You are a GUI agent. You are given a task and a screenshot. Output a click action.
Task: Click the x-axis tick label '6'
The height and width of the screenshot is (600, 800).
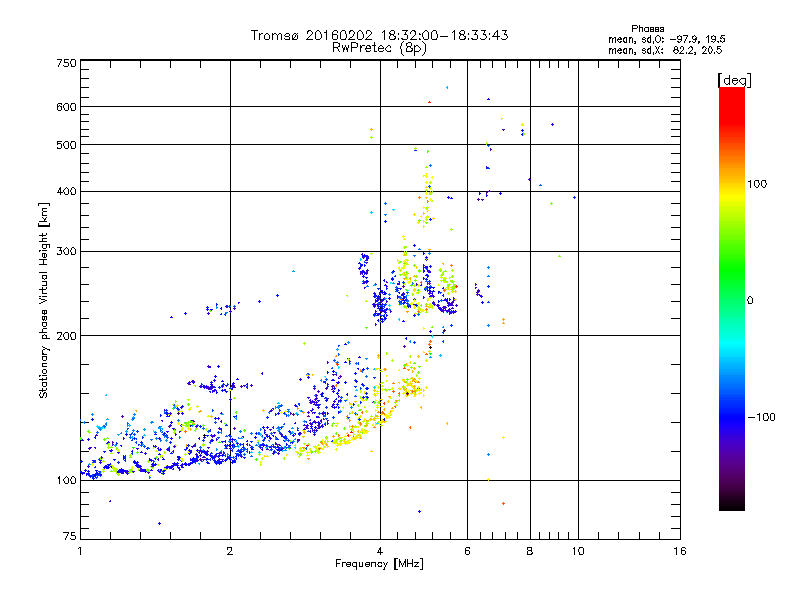[x=467, y=551]
